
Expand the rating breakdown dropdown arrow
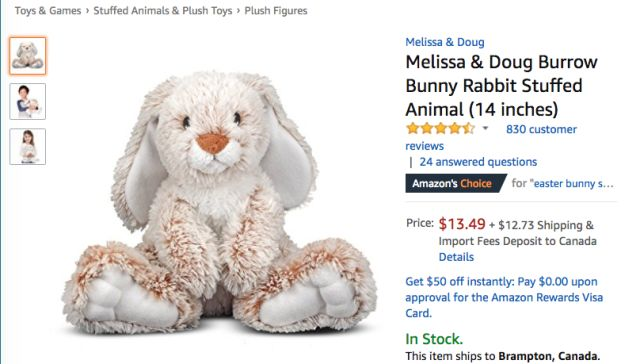point(485,129)
